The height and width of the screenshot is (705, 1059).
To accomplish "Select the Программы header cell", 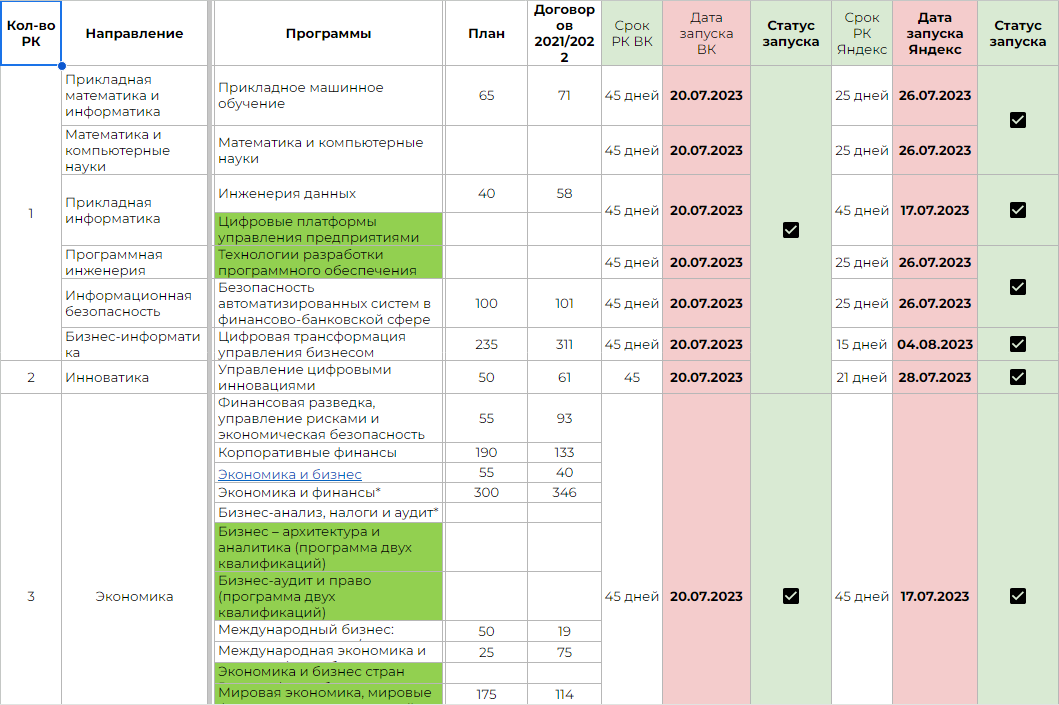I will tap(328, 33).
